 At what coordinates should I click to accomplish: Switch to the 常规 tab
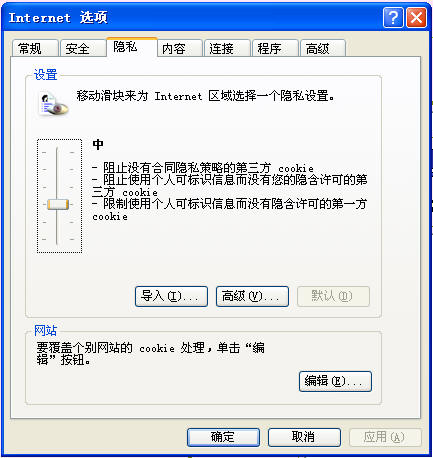[x=35, y=49]
